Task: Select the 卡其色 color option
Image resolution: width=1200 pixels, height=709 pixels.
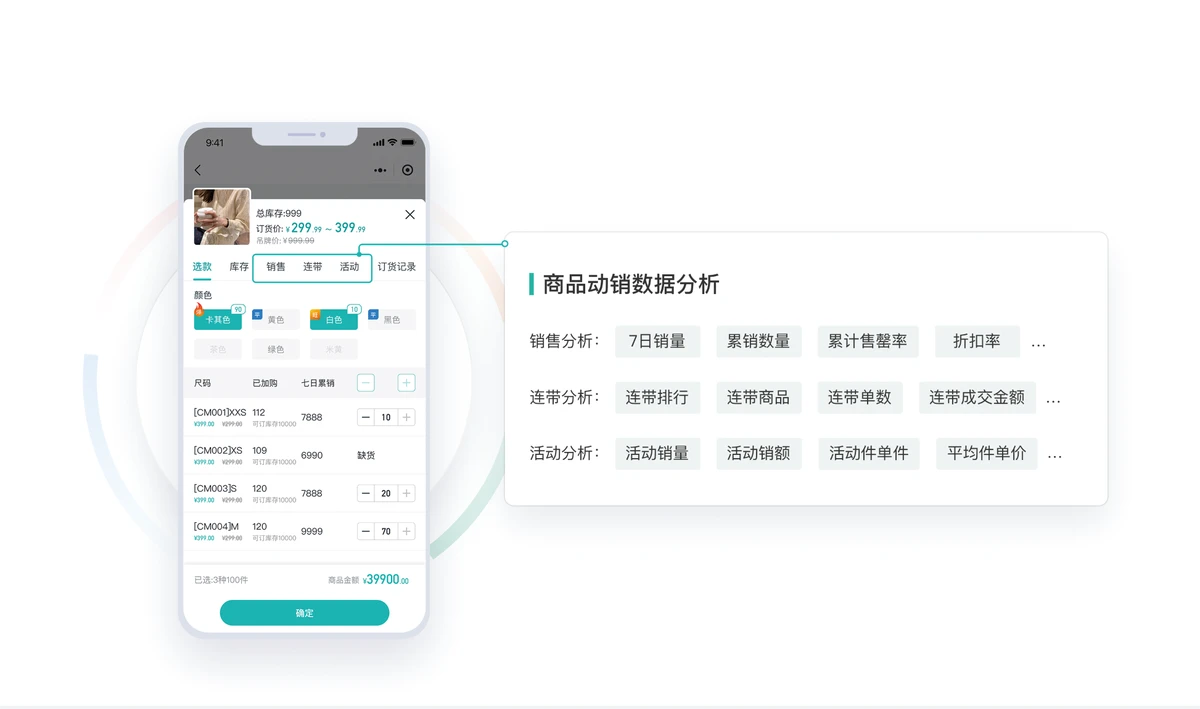Action: click(218, 320)
